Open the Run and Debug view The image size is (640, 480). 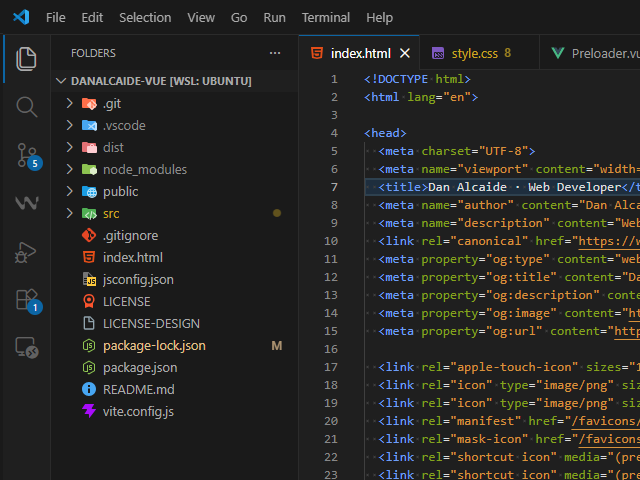click(x=25, y=253)
